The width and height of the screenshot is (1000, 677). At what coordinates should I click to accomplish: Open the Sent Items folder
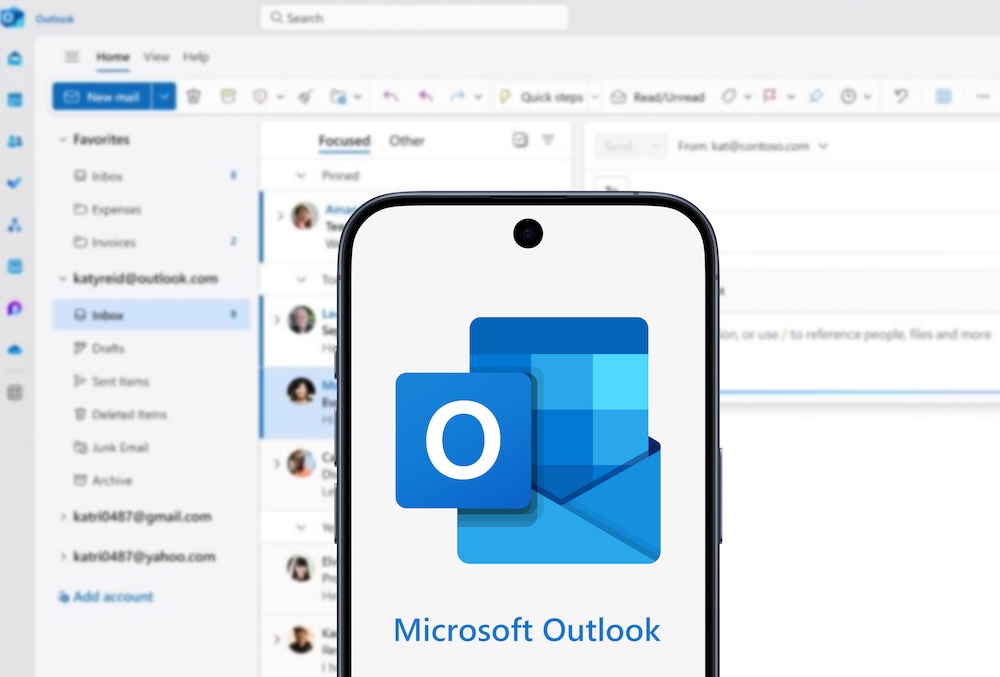point(152,381)
